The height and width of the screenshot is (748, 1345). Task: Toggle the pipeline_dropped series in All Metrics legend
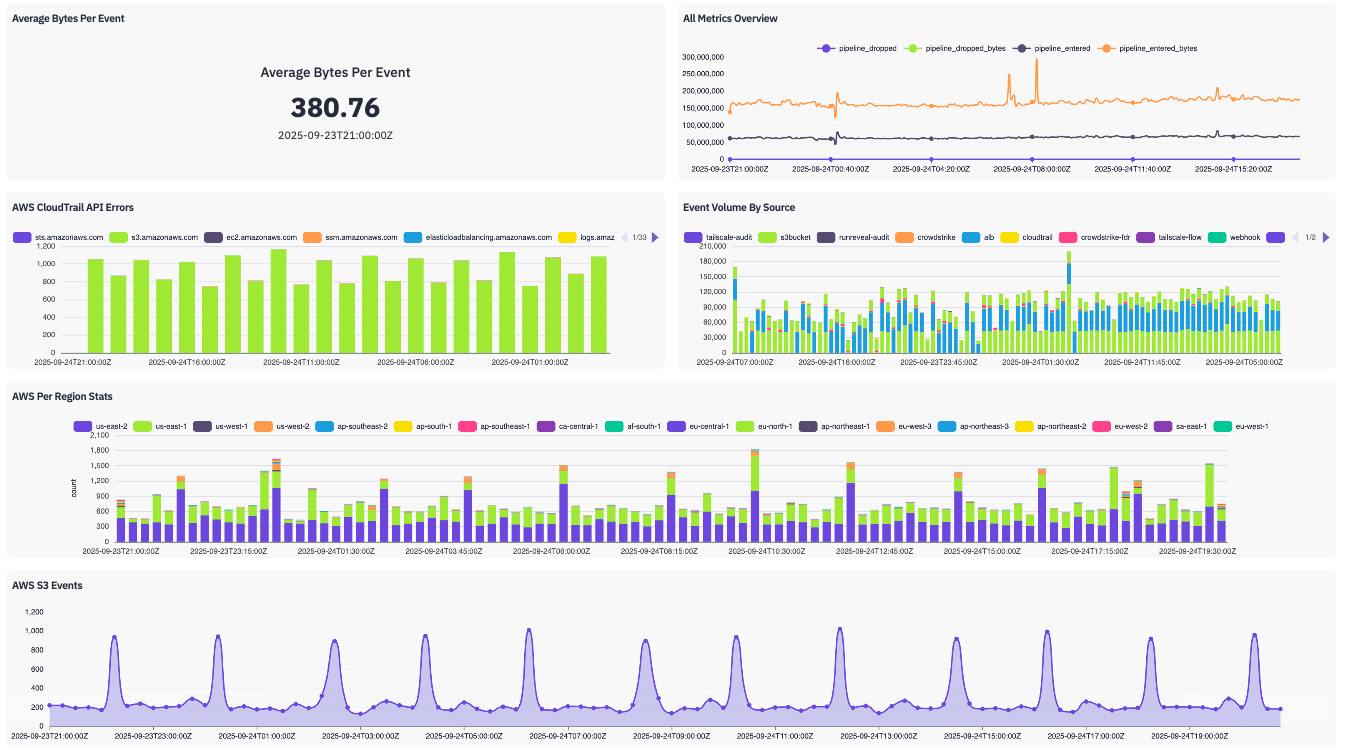tap(857, 48)
